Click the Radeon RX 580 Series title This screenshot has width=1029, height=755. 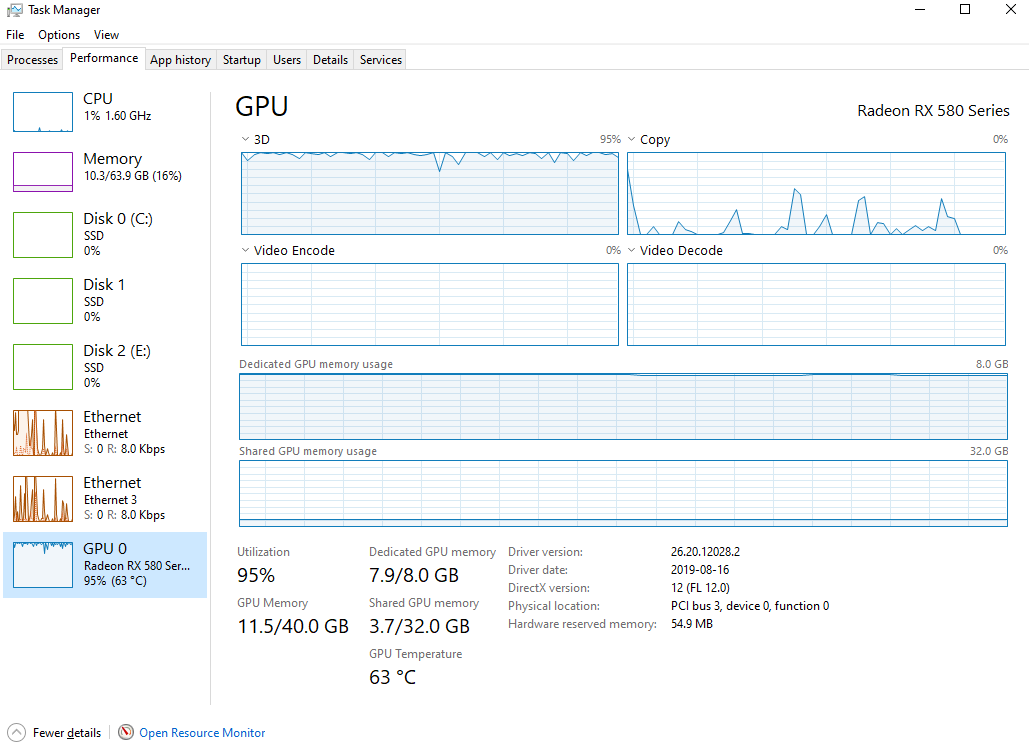click(x=933, y=110)
